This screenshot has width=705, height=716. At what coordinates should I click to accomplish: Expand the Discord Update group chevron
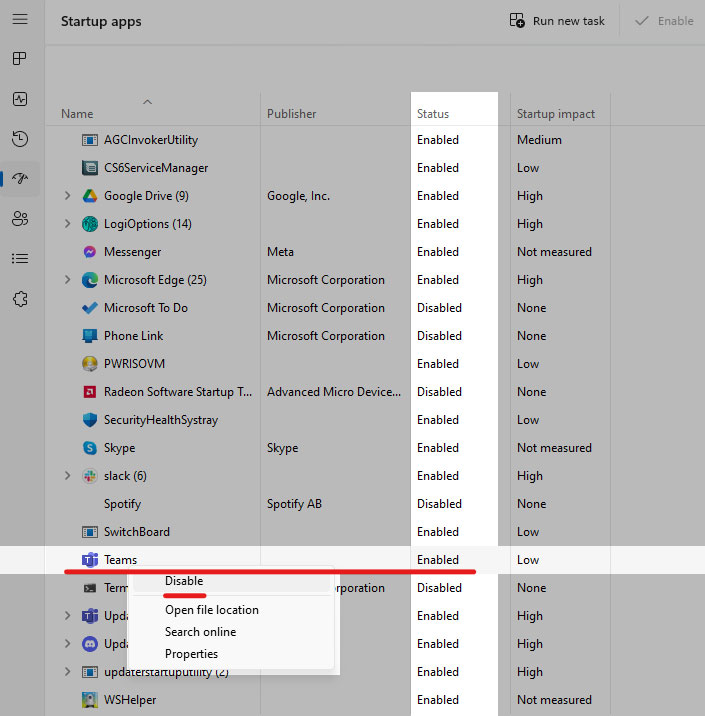[x=68, y=644]
